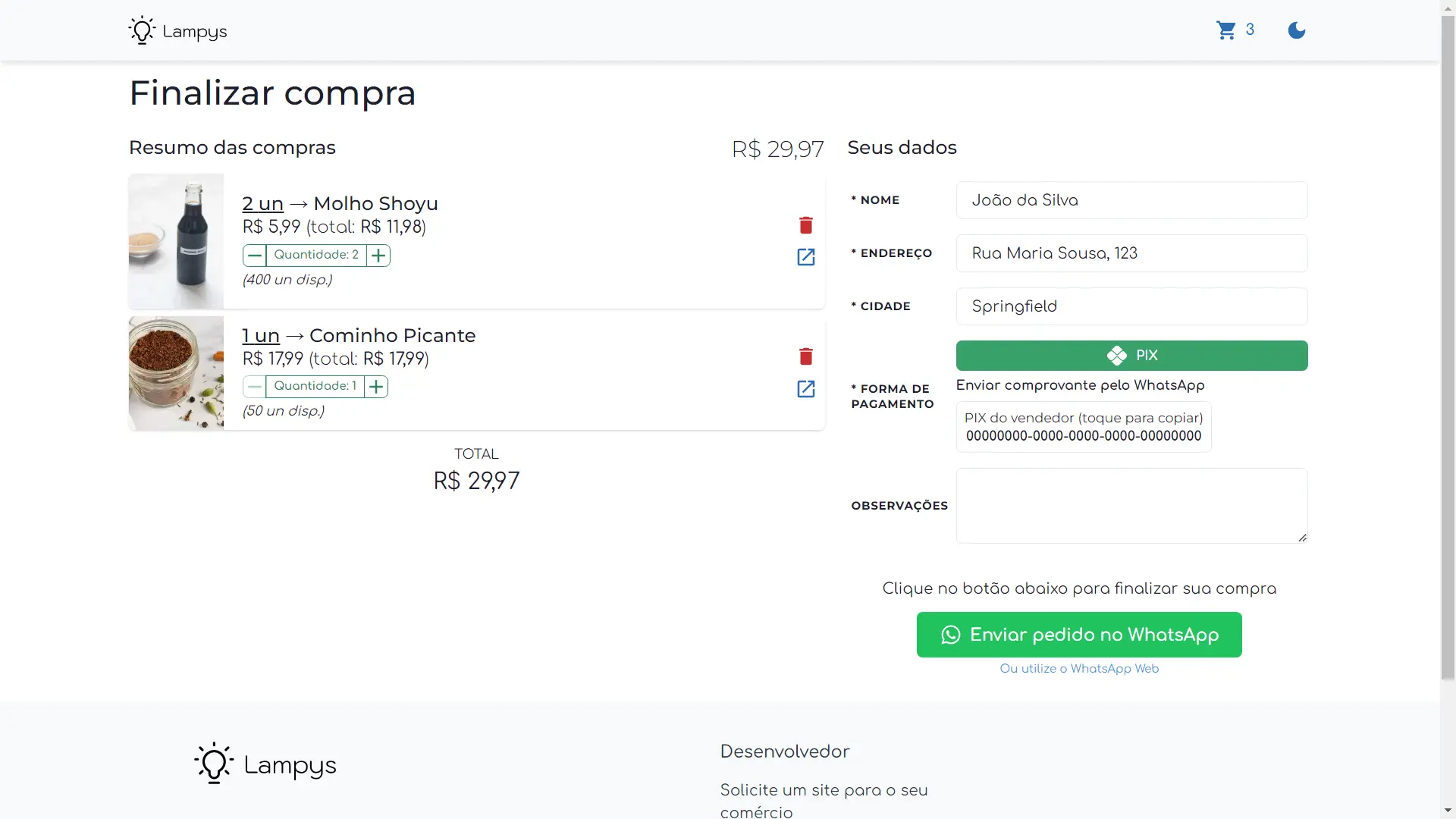1456x819 pixels.
Task: Click the Molho Shoyu product thumbnail
Action: coord(176,241)
